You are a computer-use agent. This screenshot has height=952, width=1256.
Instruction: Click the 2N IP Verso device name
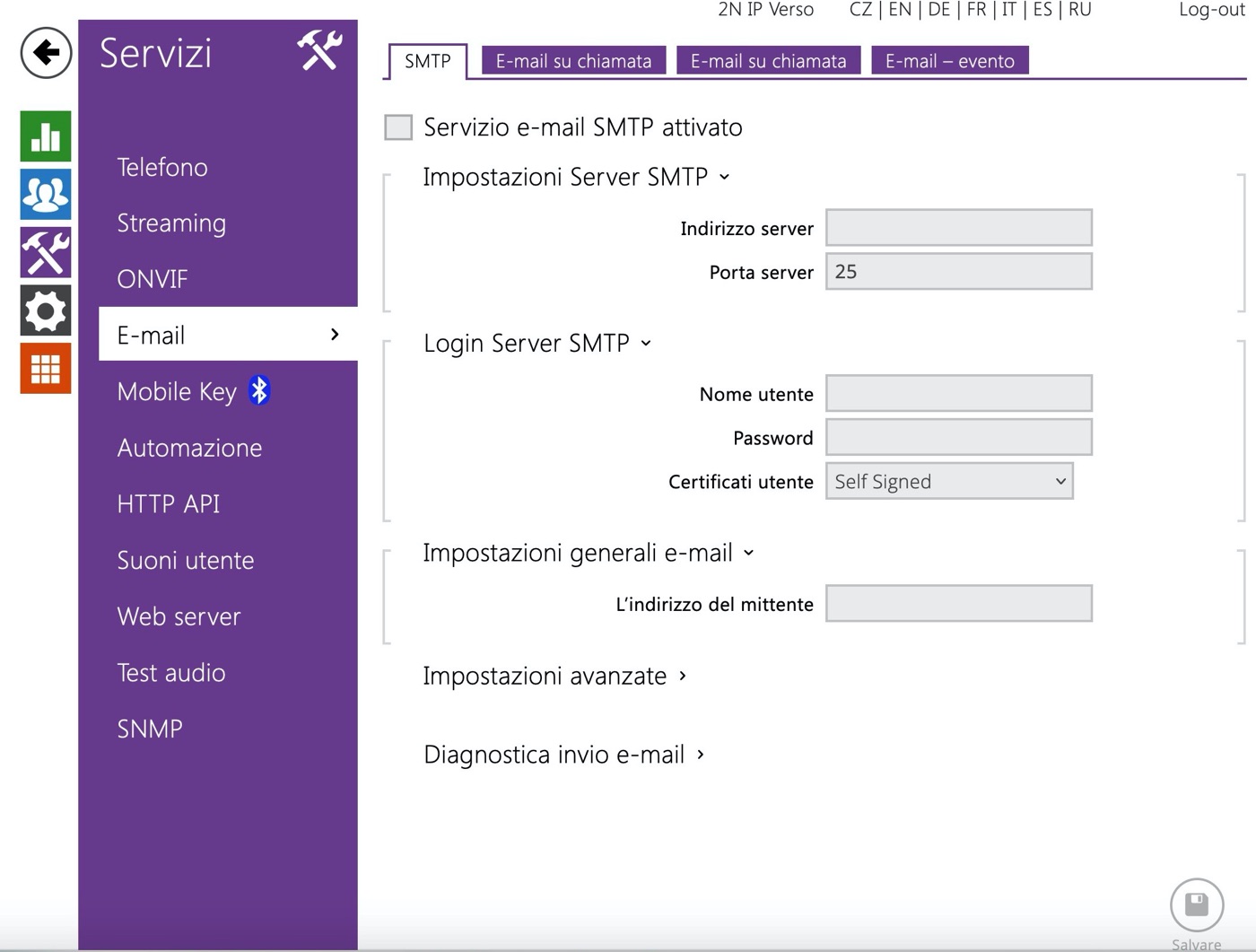(x=765, y=10)
